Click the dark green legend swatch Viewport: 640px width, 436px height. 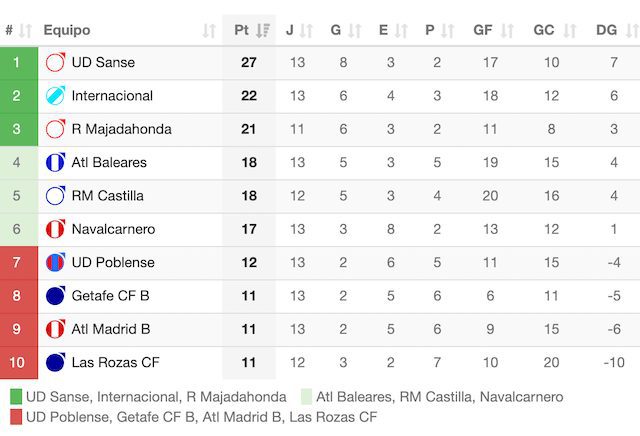coord(16,396)
